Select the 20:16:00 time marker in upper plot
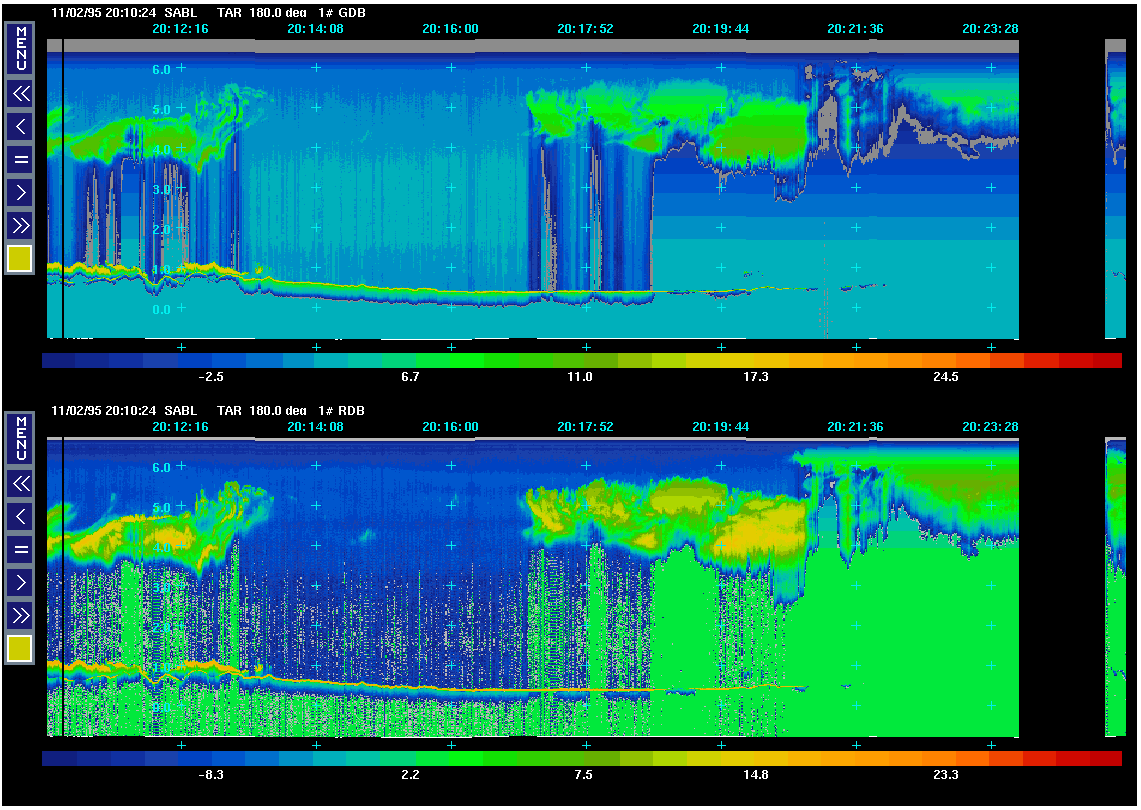This screenshot has width=1141, height=810. point(450,29)
